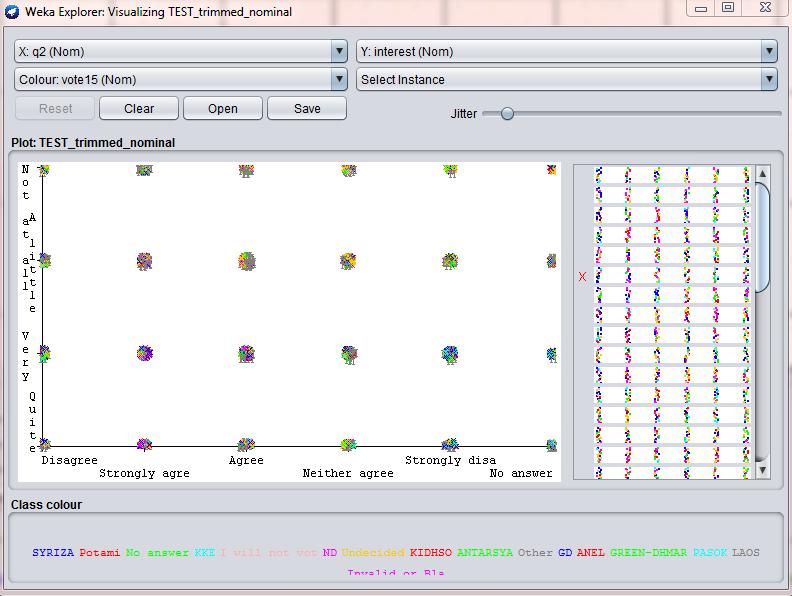
Task: Click the Save button
Action: 307,109
